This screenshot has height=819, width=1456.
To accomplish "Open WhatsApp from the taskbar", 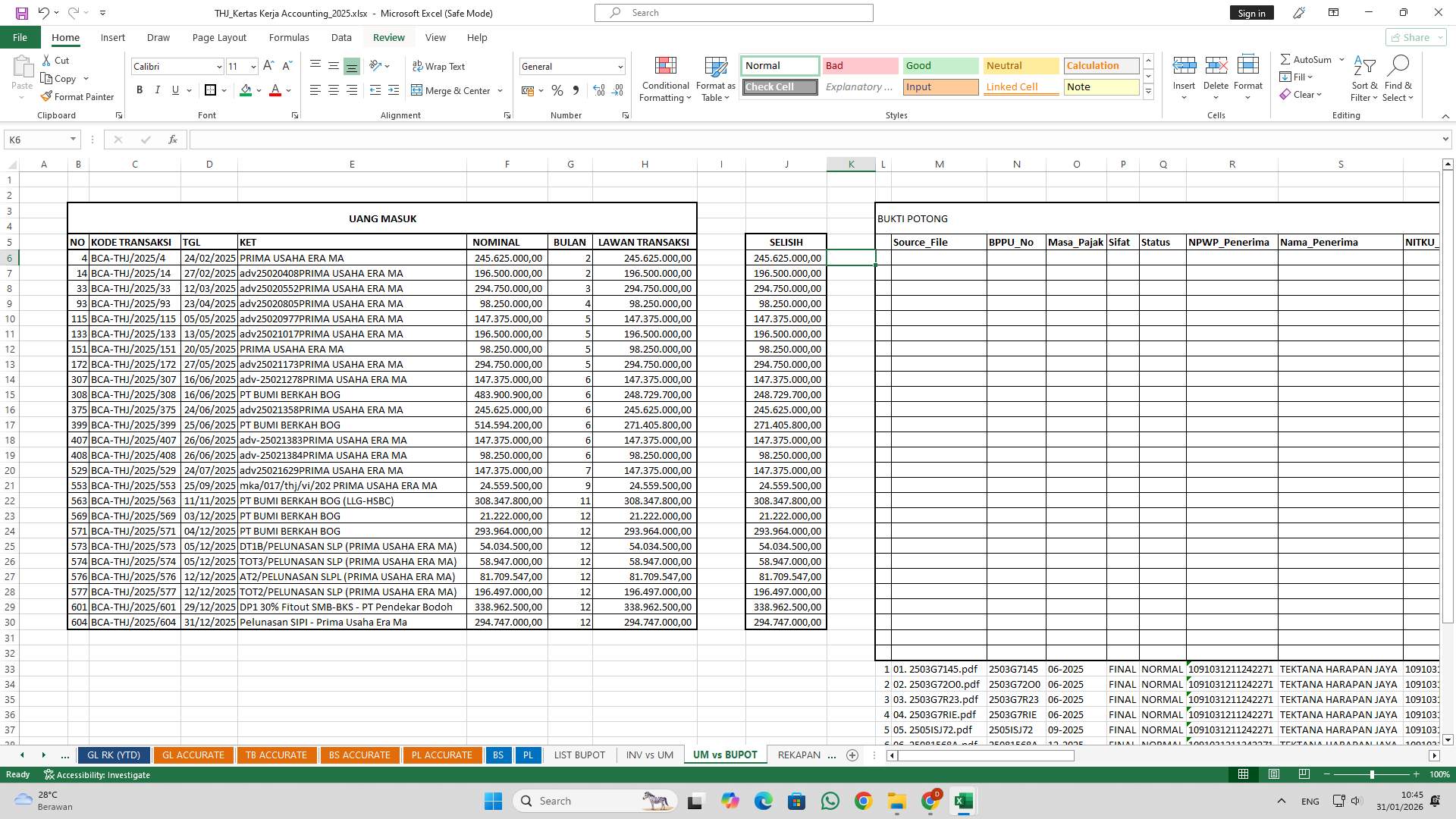I will point(830,801).
